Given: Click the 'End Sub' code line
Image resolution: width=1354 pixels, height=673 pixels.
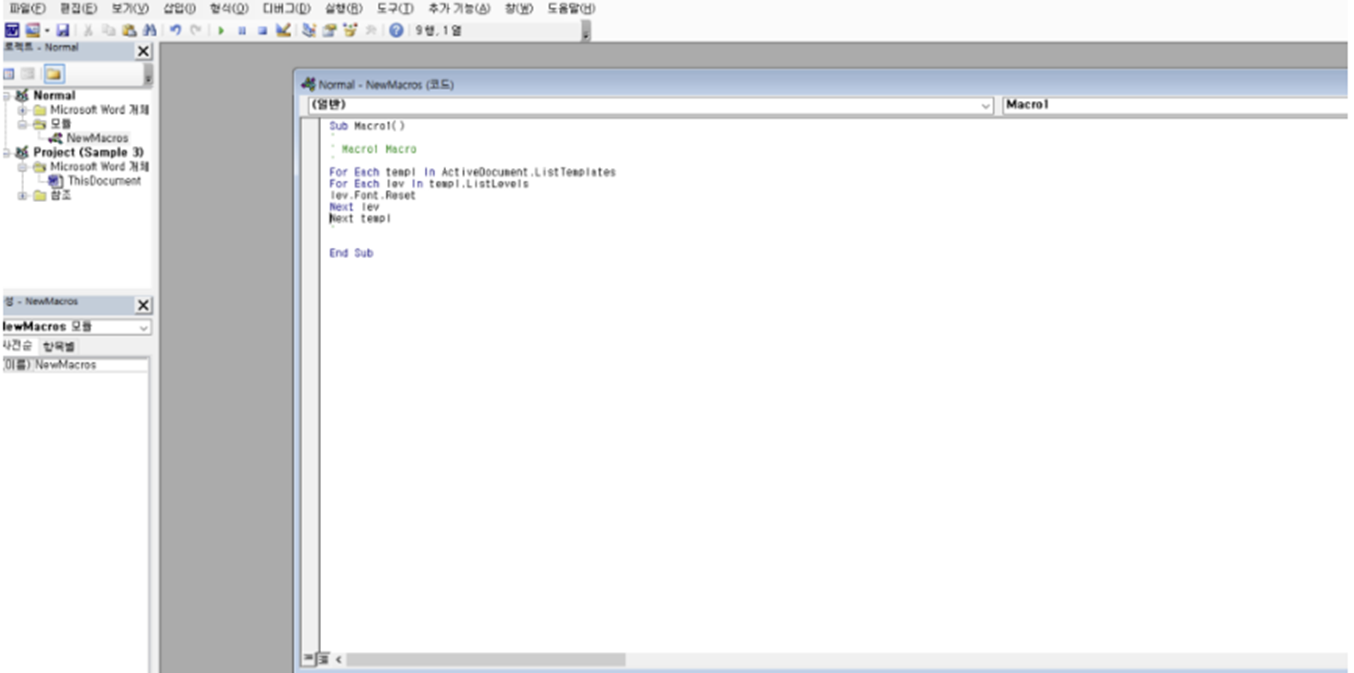Looking at the screenshot, I should (351, 253).
